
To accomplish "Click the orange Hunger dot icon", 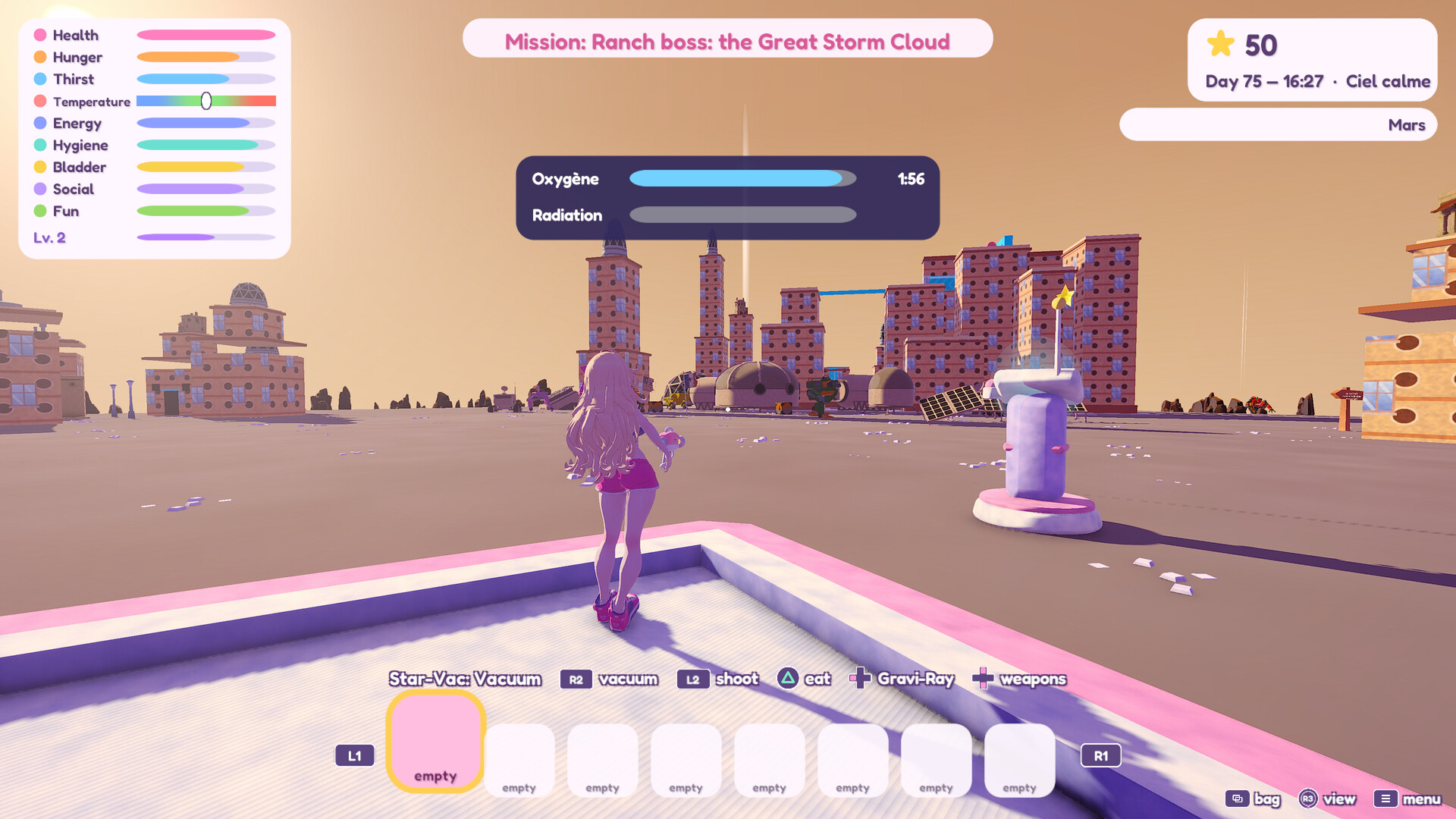I will 40,57.
